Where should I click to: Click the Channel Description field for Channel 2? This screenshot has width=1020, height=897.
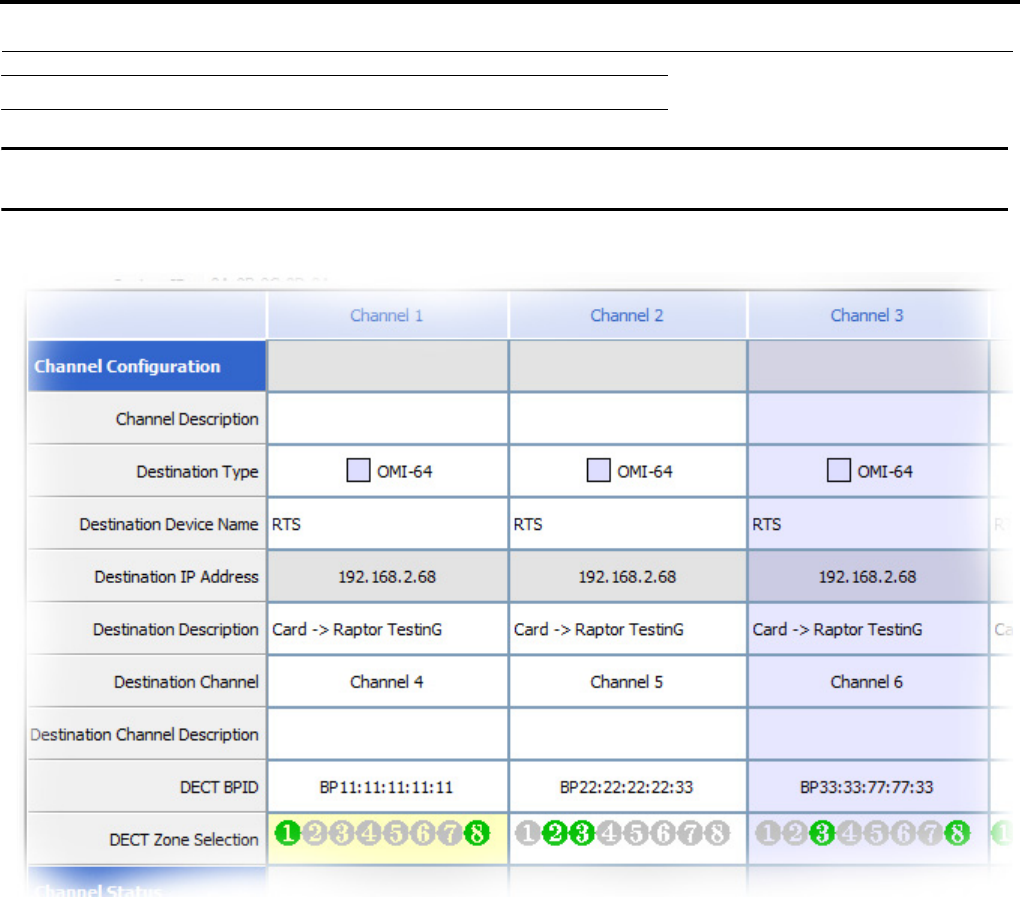click(x=628, y=419)
